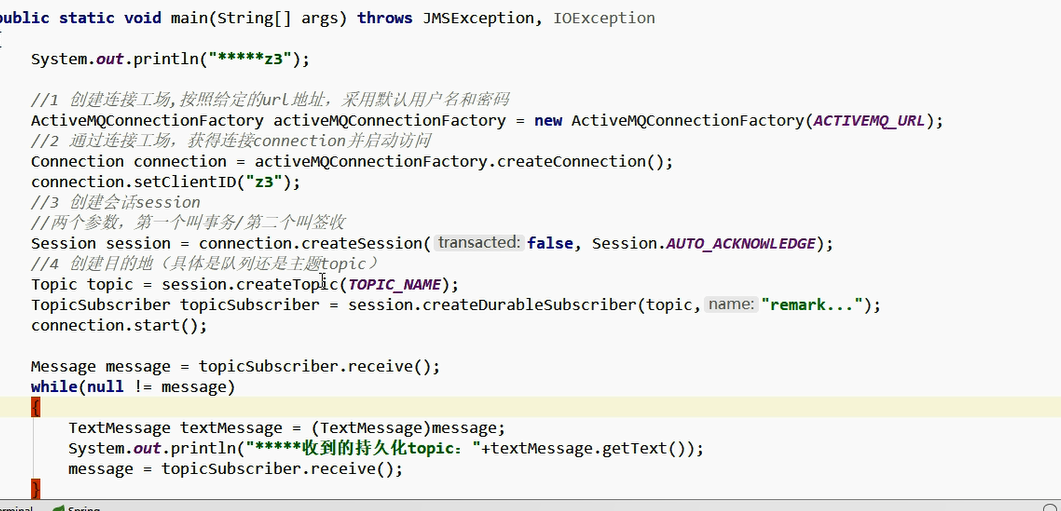Viewport: 1061px width, 511px height.
Task: Click the AUTO_ACKNOWLEDGE constant
Action: pyautogui.click(x=741, y=244)
